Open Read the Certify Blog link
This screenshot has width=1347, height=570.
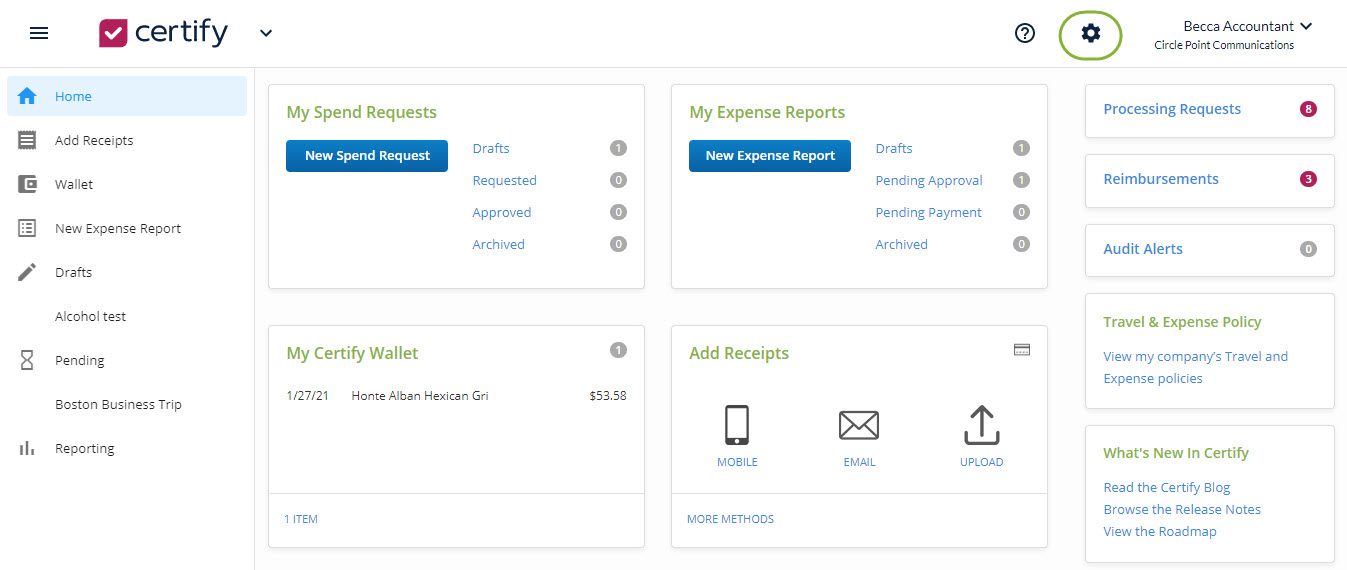1166,488
